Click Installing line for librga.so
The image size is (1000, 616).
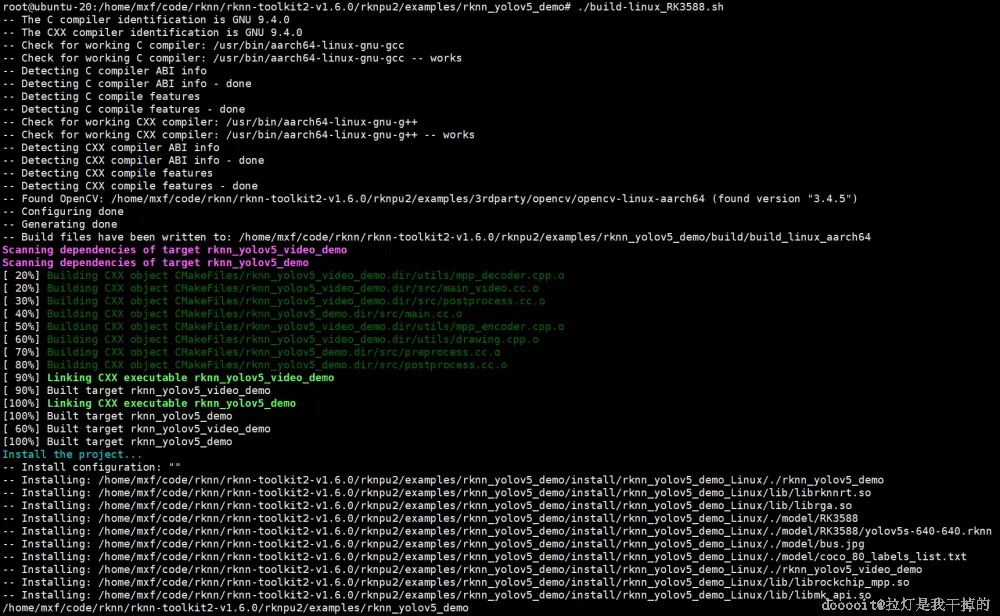click(x=427, y=505)
